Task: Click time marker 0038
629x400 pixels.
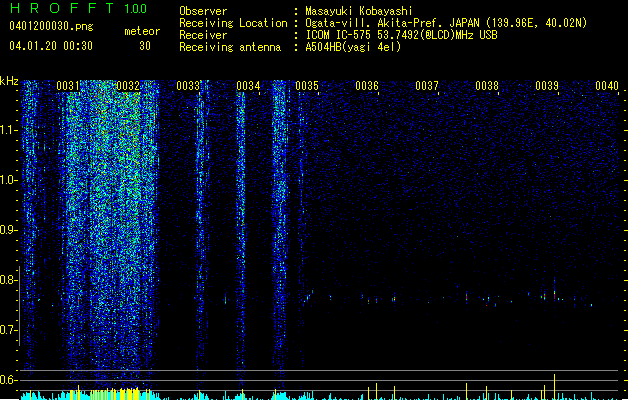Action: pyautogui.click(x=487, y=86)
